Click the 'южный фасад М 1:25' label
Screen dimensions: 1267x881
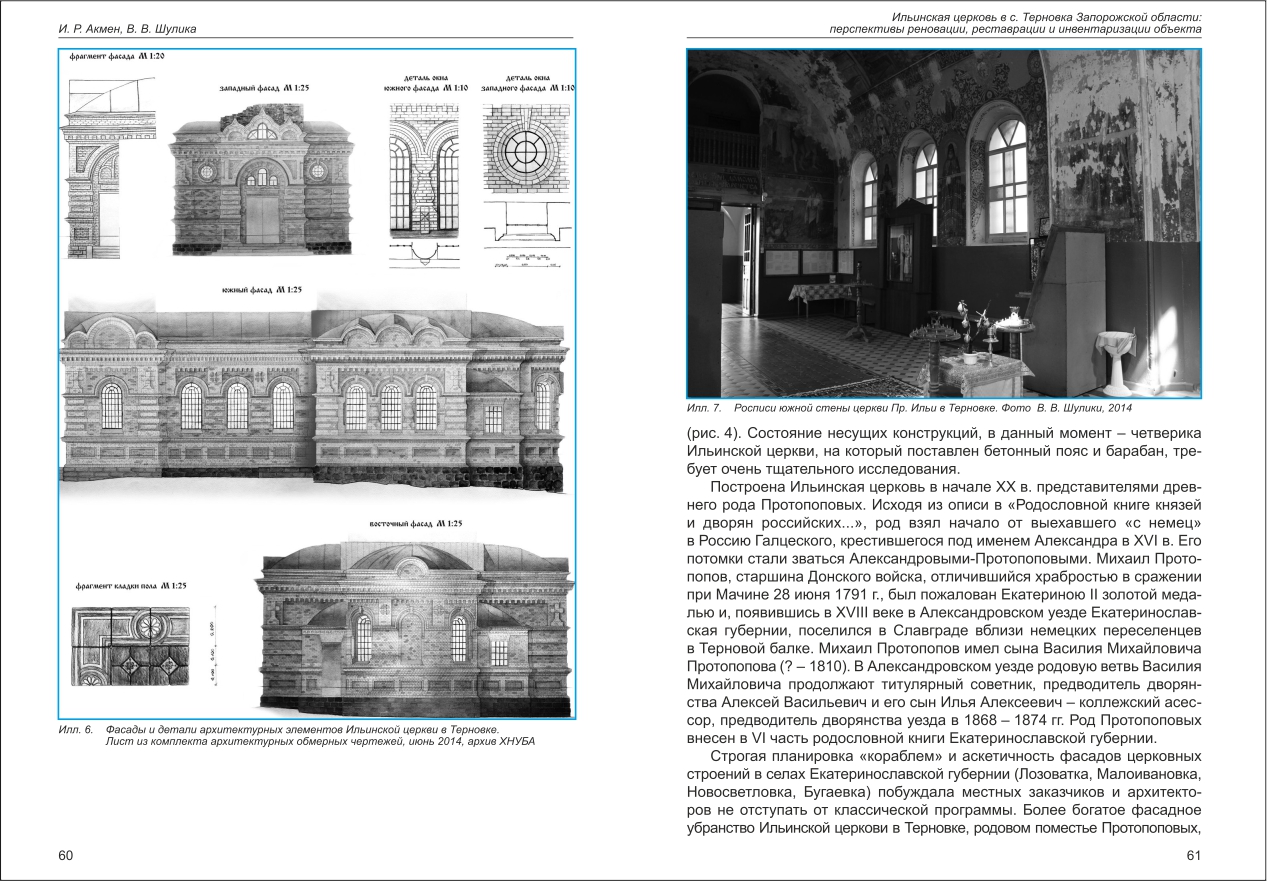point(262,290)
